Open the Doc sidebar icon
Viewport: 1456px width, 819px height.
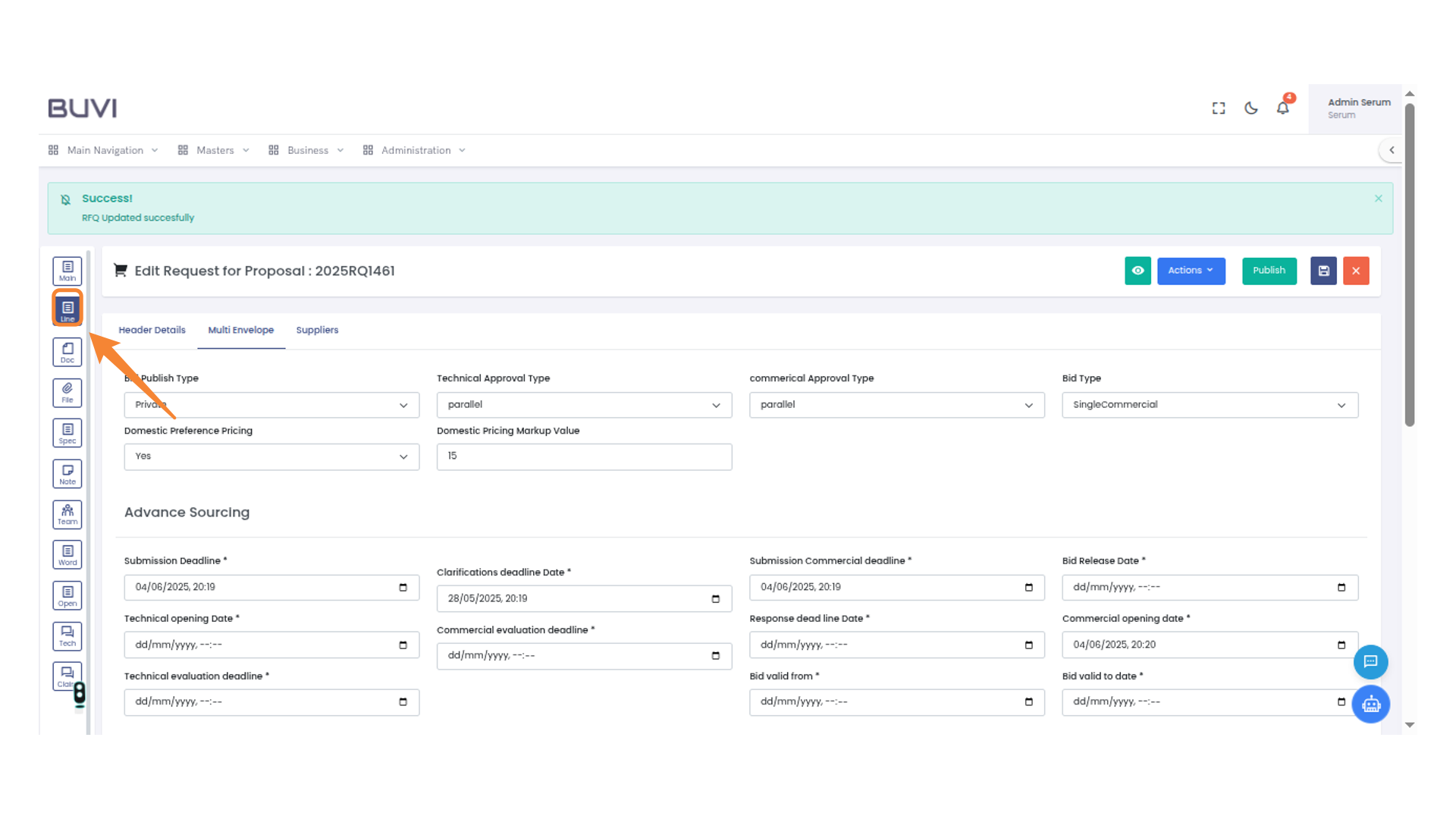(67, 352)
